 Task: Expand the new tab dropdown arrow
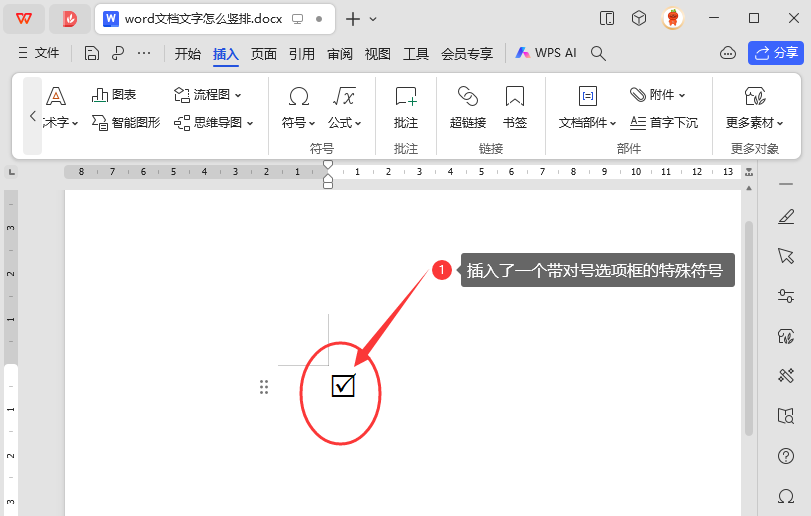[373, 20]
